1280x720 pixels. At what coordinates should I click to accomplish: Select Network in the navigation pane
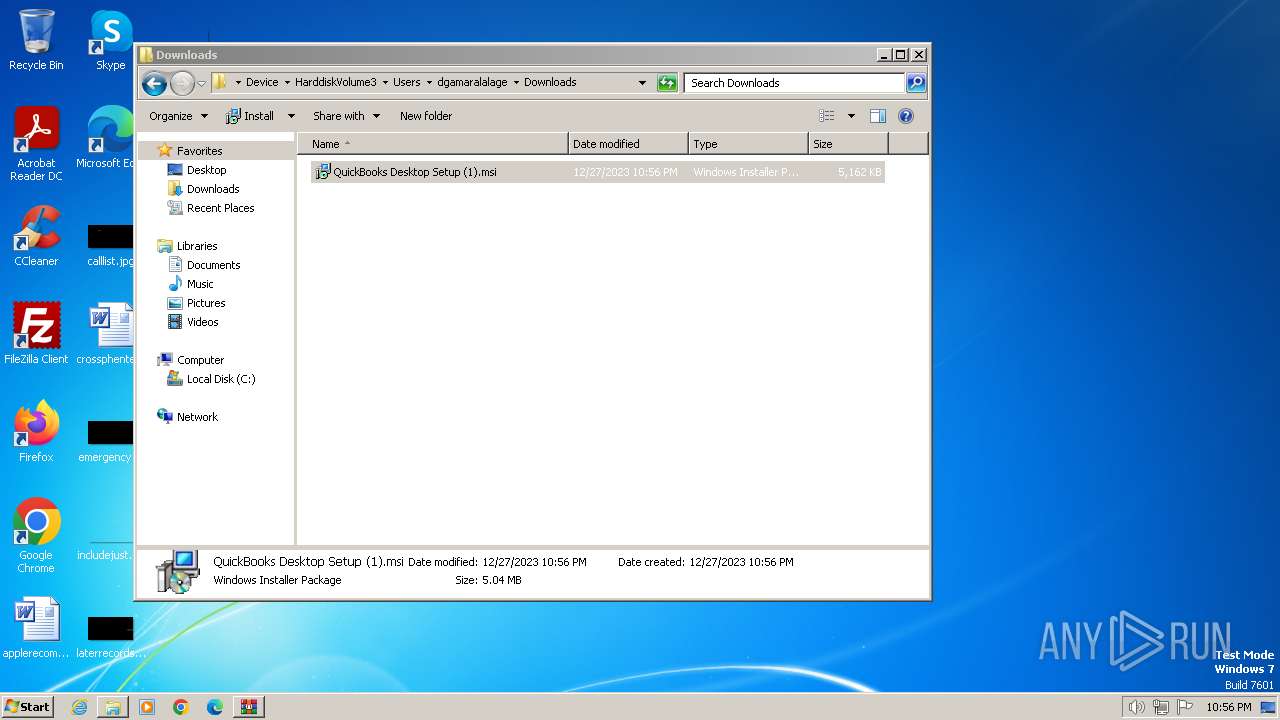point(197,417)
